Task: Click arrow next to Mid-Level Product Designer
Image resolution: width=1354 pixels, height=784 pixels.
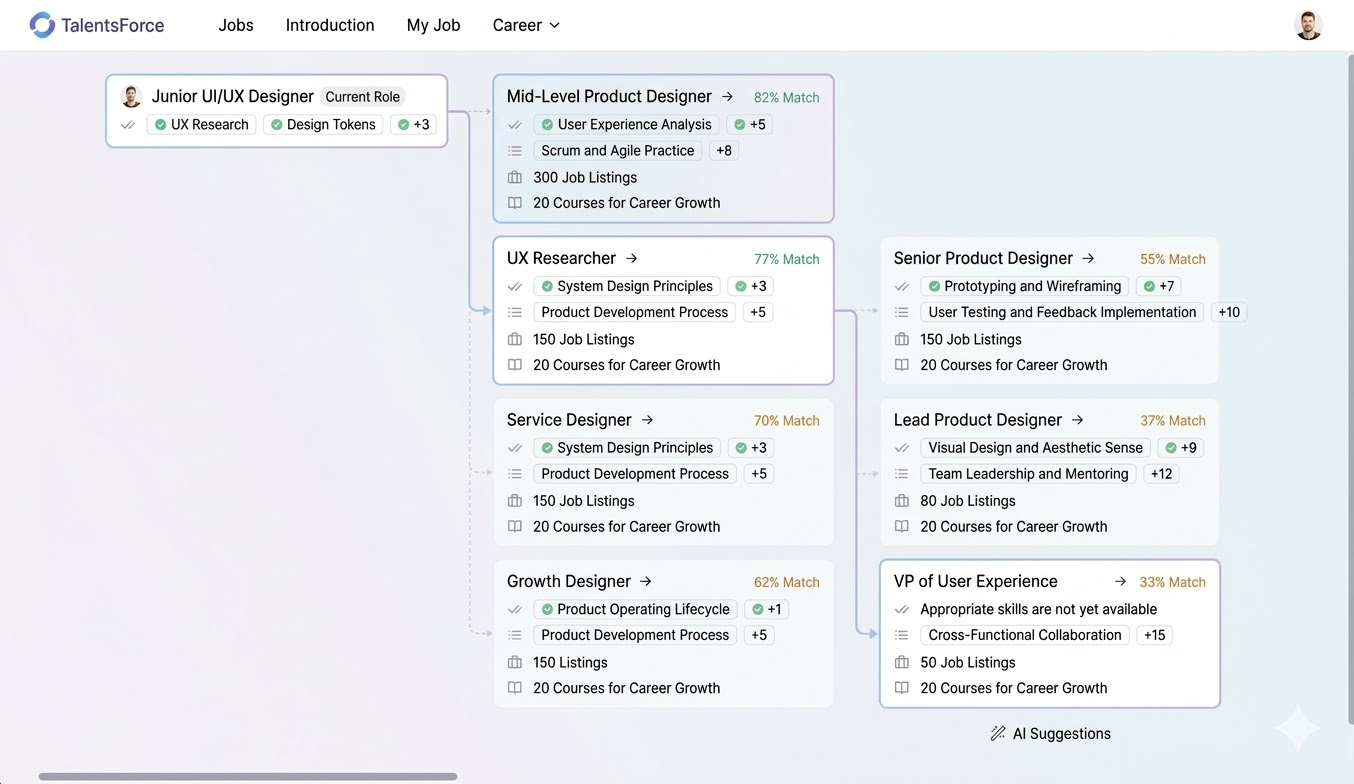Action: [x=727, y=97]
